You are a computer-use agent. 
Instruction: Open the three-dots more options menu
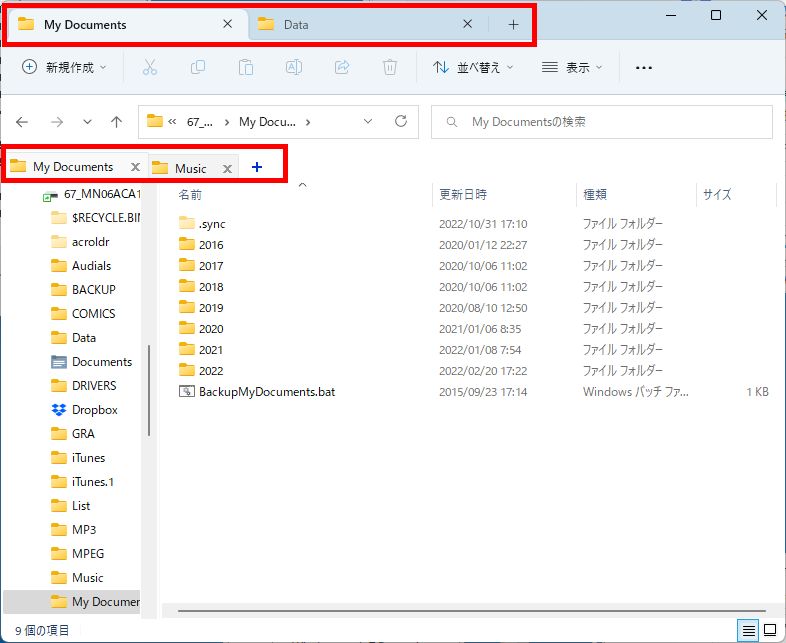coord(644,68)
